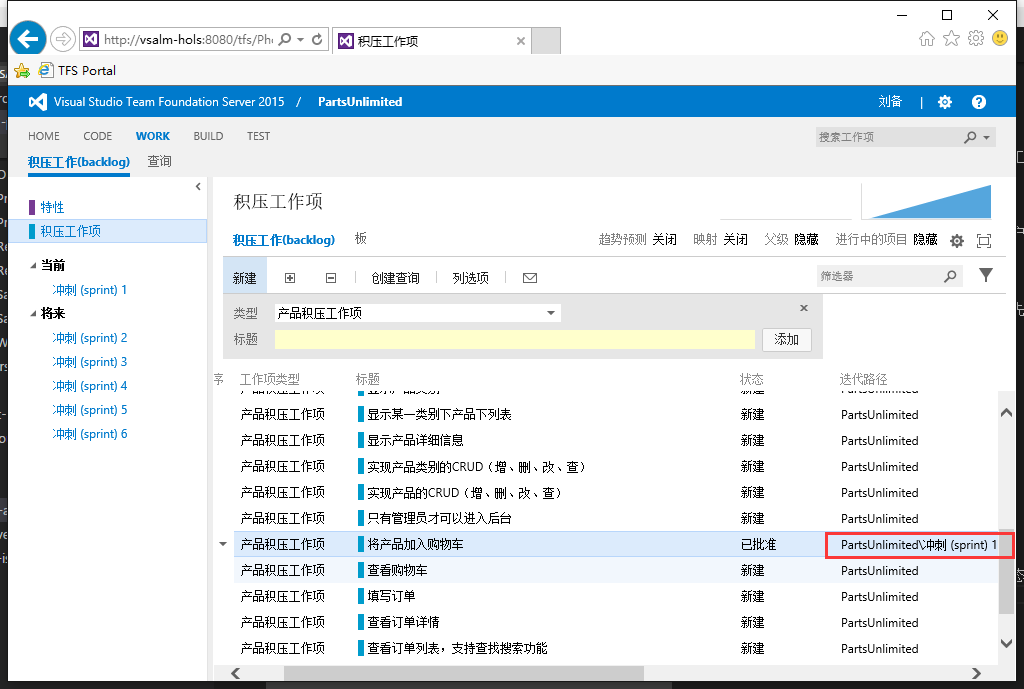1024x689 pixels.
Task: Refresh the page with the reload icon
Action: tap(317, 39)
